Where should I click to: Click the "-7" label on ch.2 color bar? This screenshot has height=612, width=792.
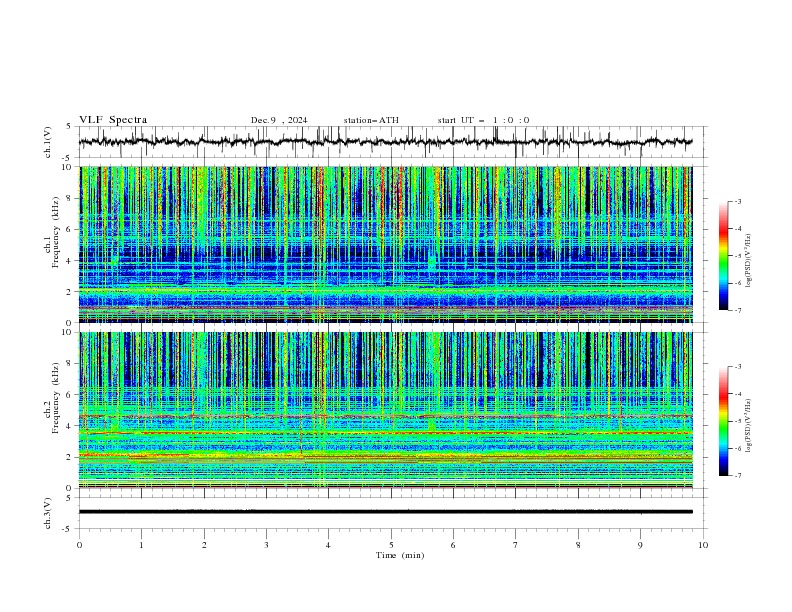click(738, 476)
